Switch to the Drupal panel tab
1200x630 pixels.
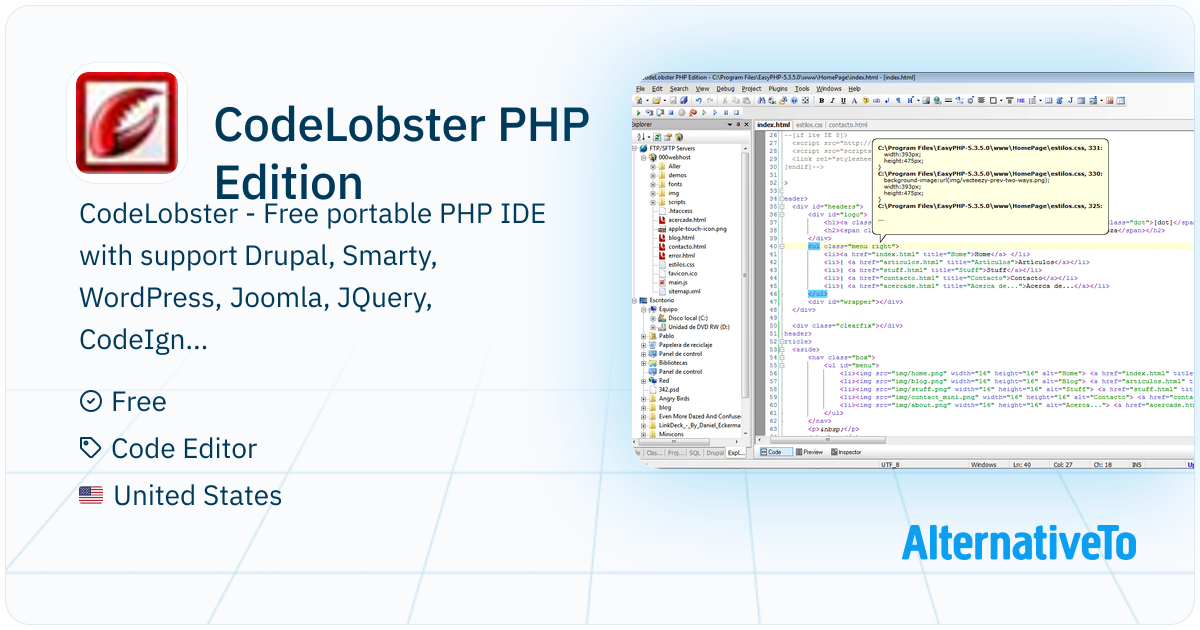pos(715,453)
